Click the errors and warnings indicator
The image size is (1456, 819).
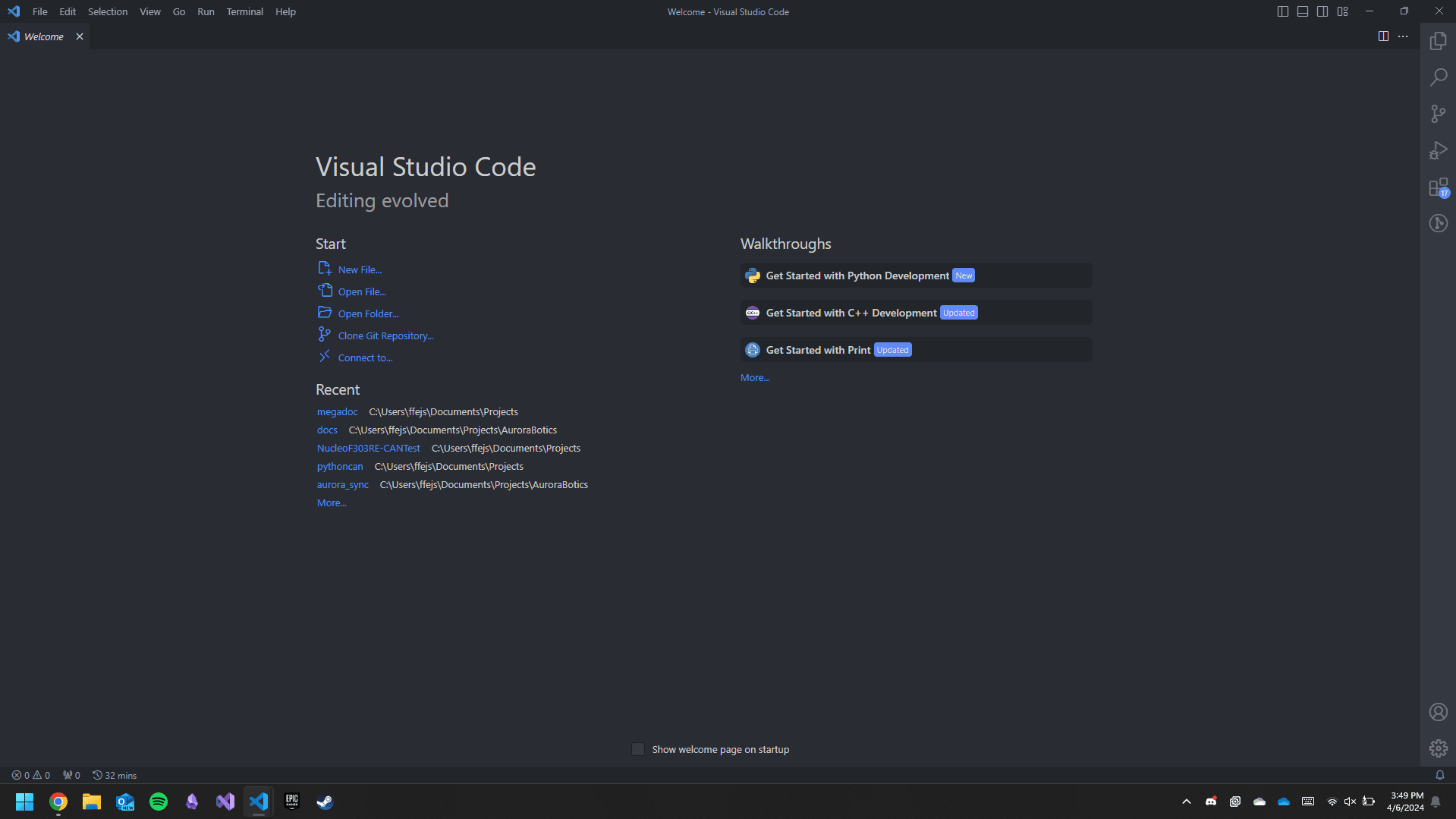tap(30, 775)
